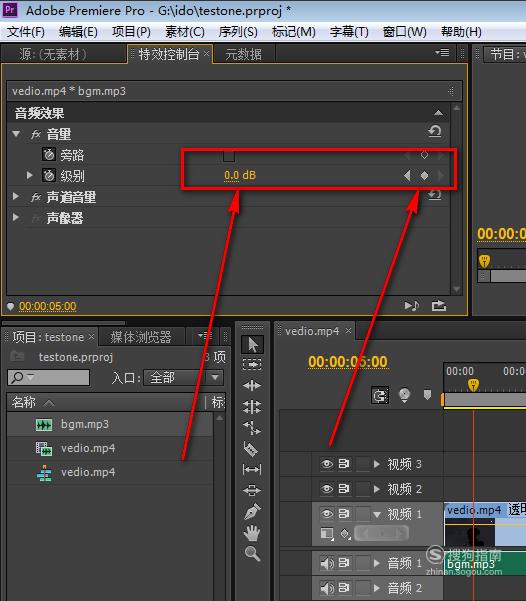Image resolution: width=526 pixels, height=601 pixels.
Task: Collapse the 音量 effect
Action: click(x=16, y=134)
